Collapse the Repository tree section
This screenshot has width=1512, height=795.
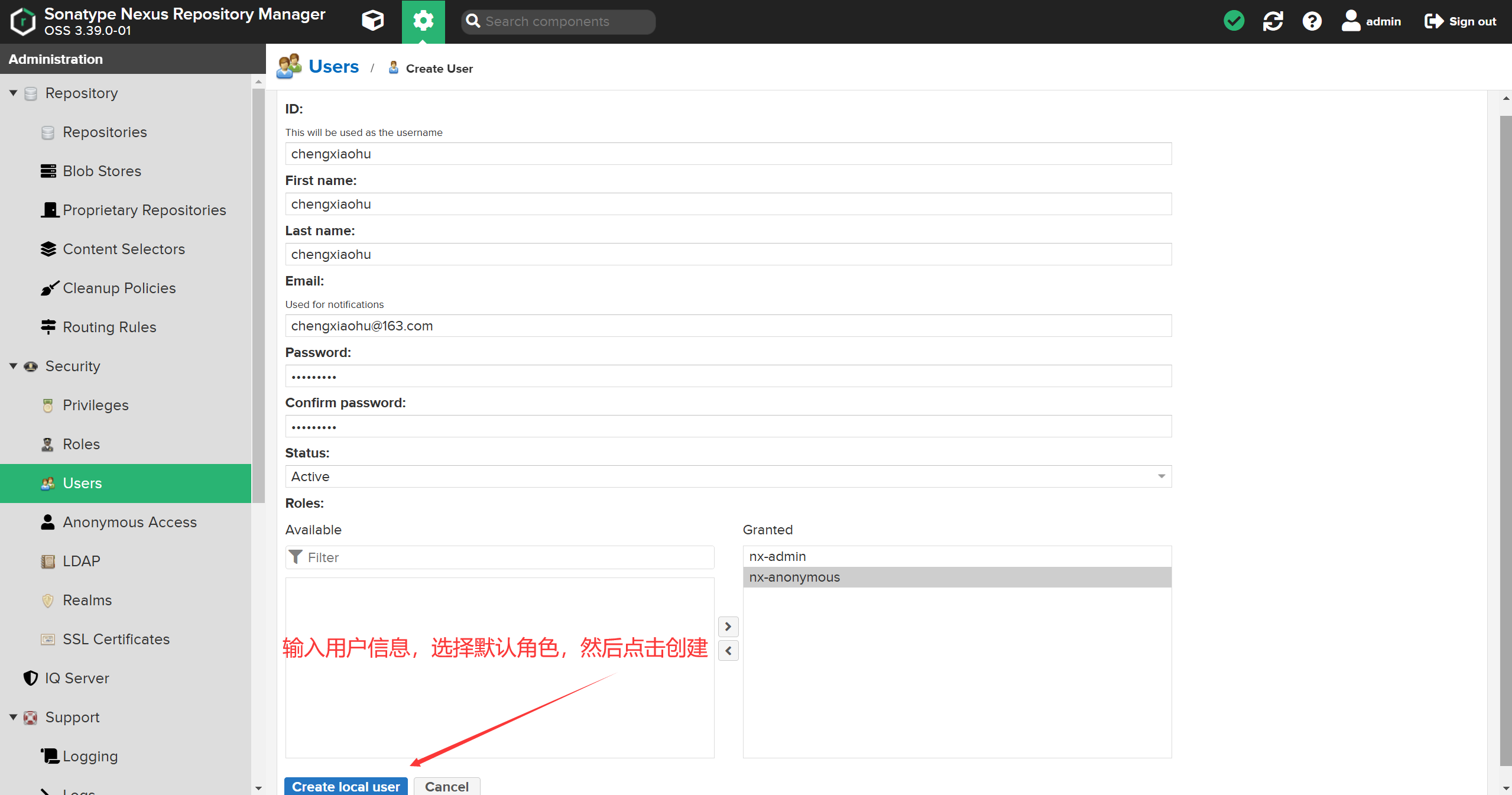click(13, 93)
